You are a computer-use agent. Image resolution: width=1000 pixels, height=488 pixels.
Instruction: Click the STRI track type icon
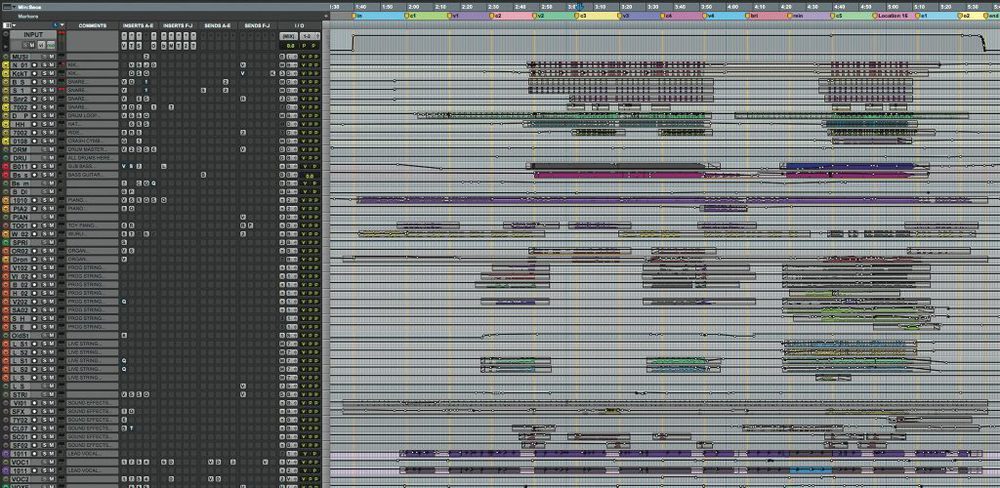(6, 394)
